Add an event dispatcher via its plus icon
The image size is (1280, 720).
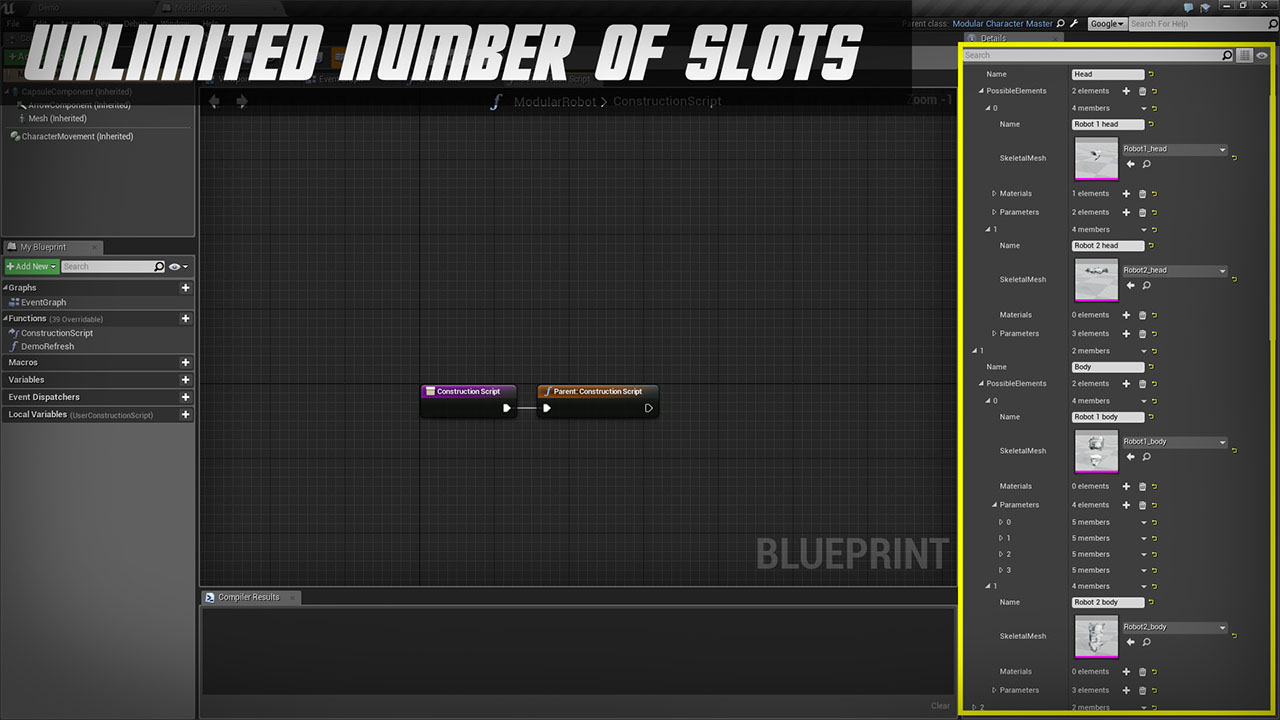(185, 397)
